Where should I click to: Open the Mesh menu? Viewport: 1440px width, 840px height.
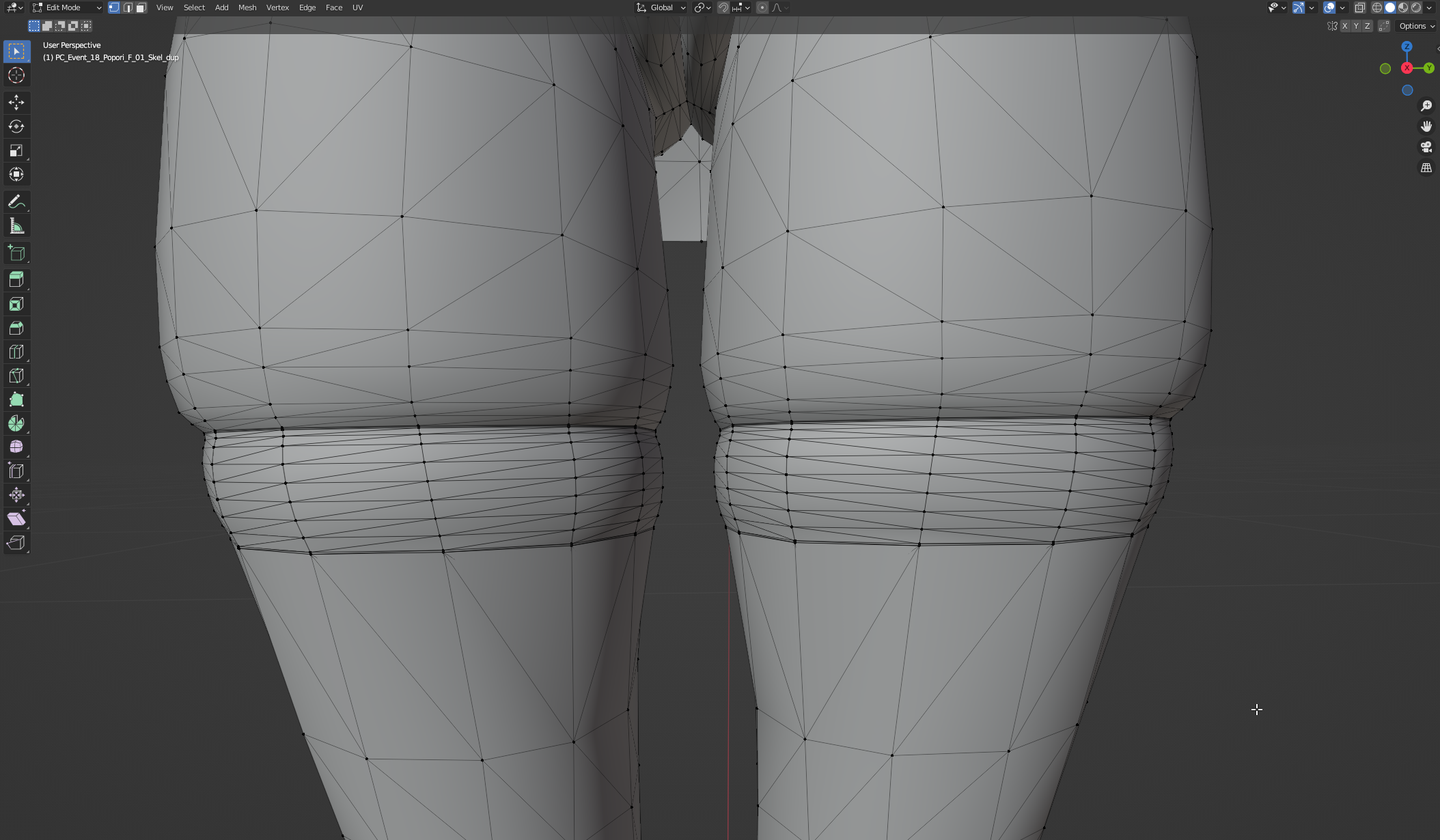point(247,8)
